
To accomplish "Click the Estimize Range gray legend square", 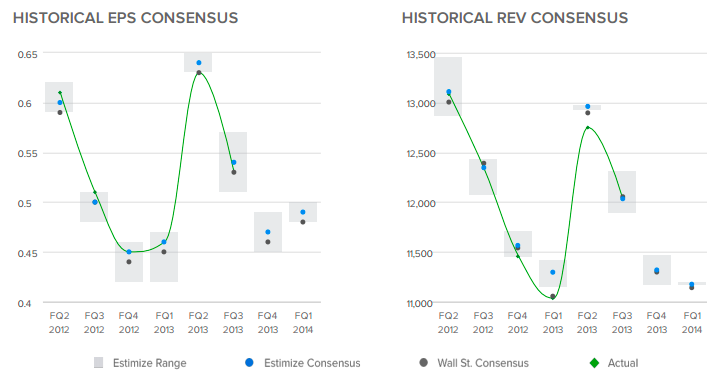I will coord(98,363).
